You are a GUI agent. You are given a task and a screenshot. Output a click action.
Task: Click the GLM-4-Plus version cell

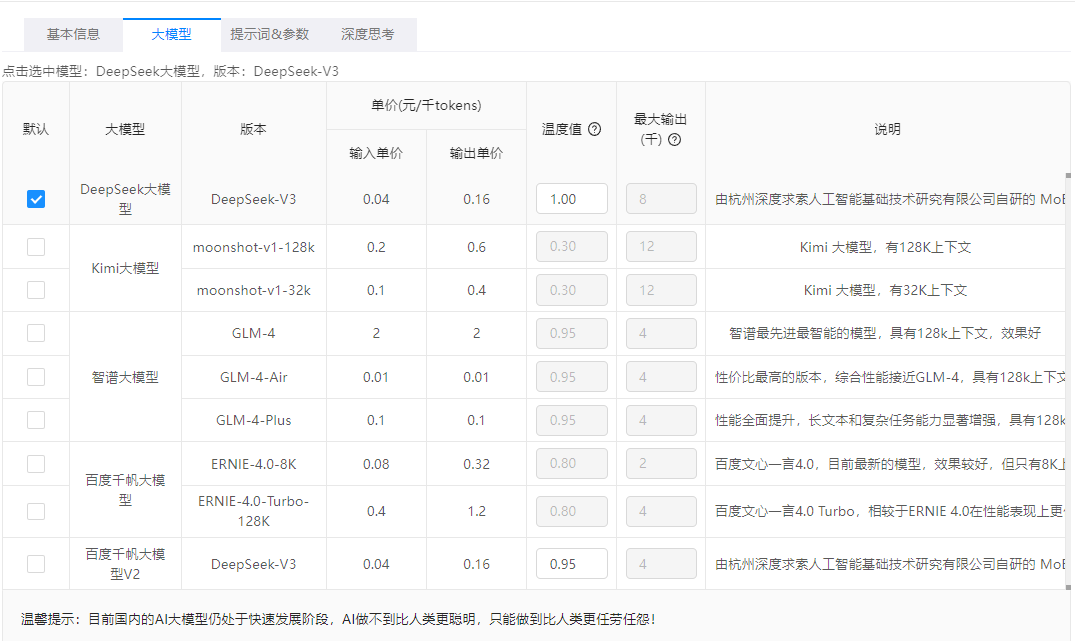click(254, 420)
